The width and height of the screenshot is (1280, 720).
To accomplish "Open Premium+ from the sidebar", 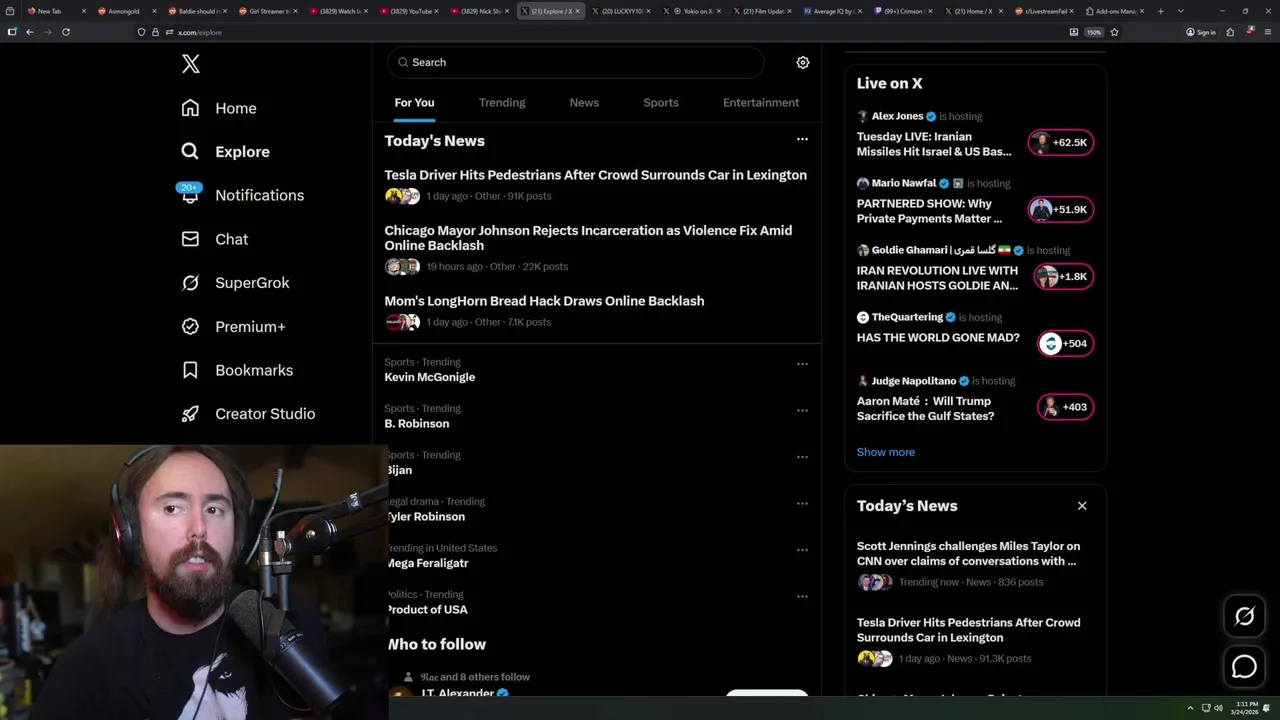I will coord(233,326).
